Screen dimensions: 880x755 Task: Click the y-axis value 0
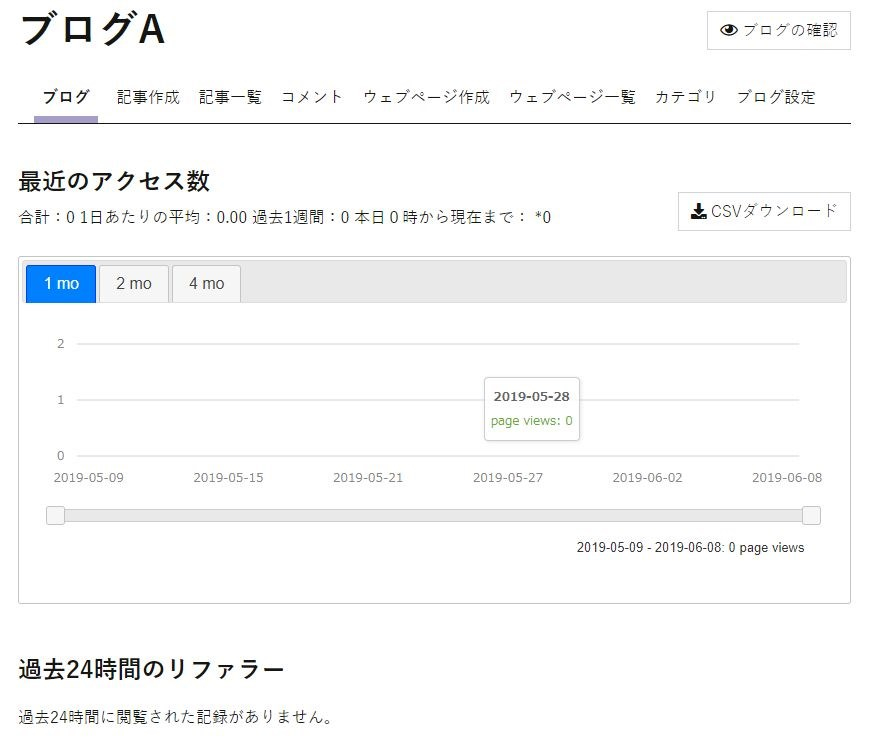pos(61,455)
